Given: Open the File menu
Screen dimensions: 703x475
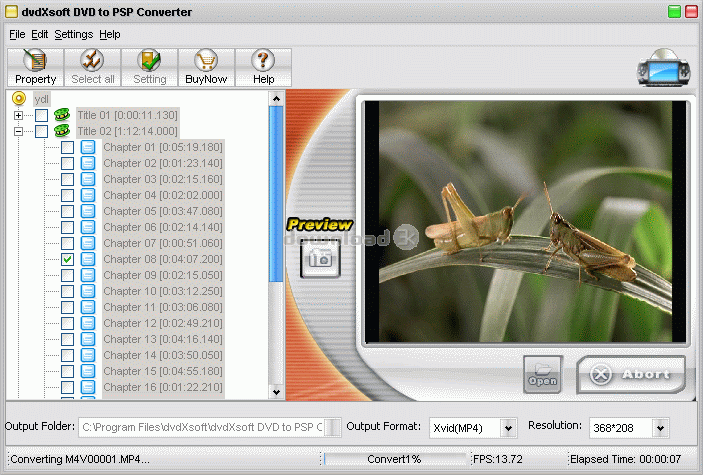Looking at the screenshot, I should [17, 34].
